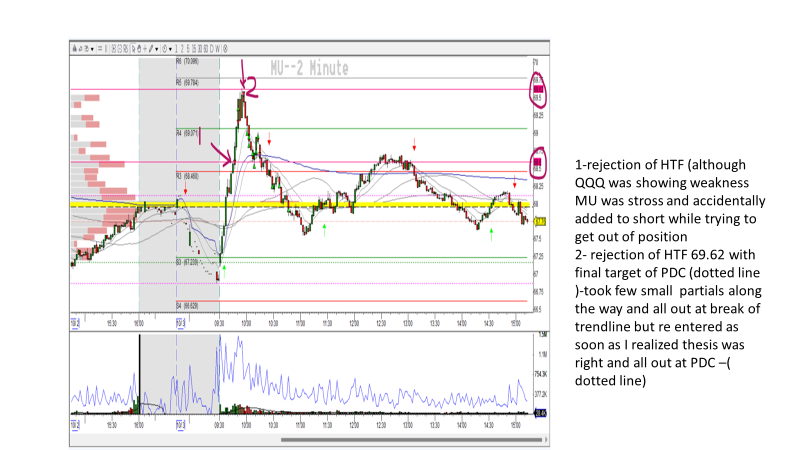Switch chart to 2 minute timeframe
Viewport: 800px width, 450px height.
pos(182,49)
